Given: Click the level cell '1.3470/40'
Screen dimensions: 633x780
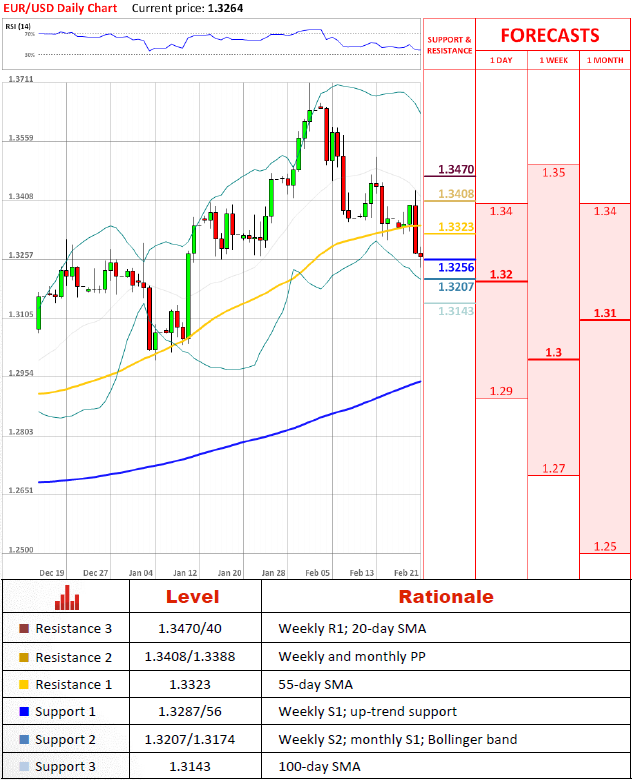Looking at the screenshot, I should [x=190, y=629].
